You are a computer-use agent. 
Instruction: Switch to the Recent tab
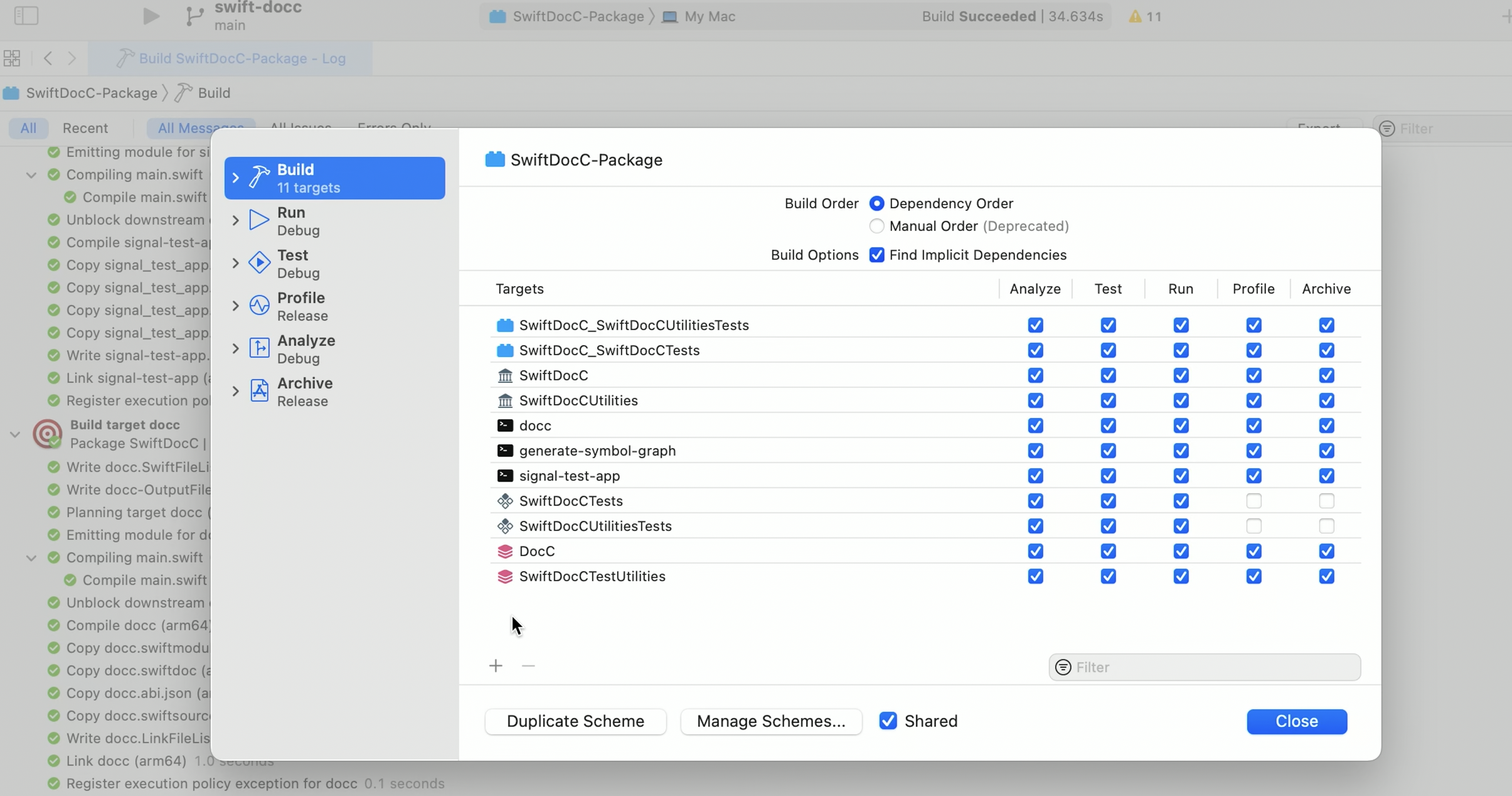[85, 128]
